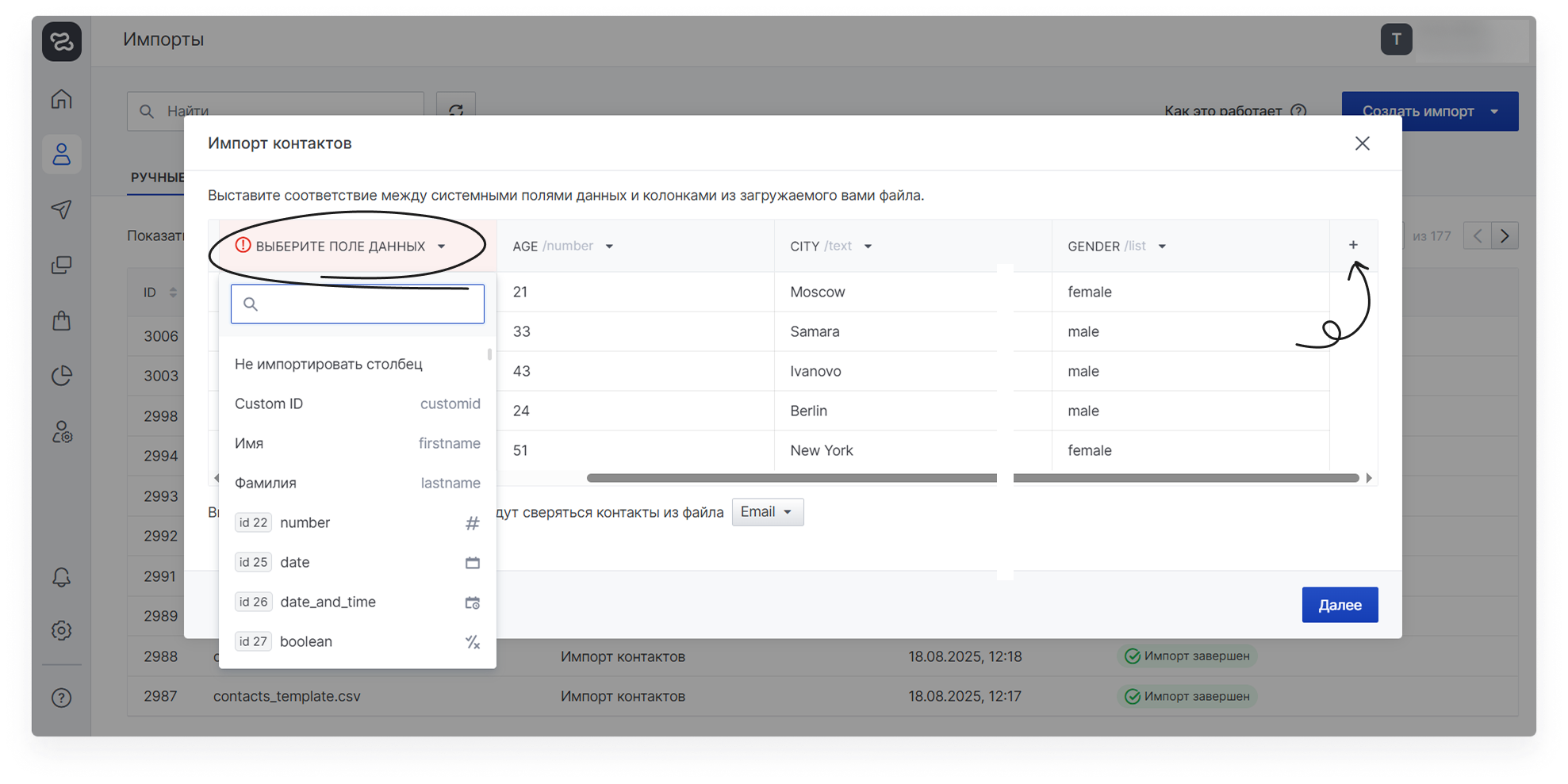Click the user avatar T
This screenshot has width=1568, height=784.
click(1396, 39)
